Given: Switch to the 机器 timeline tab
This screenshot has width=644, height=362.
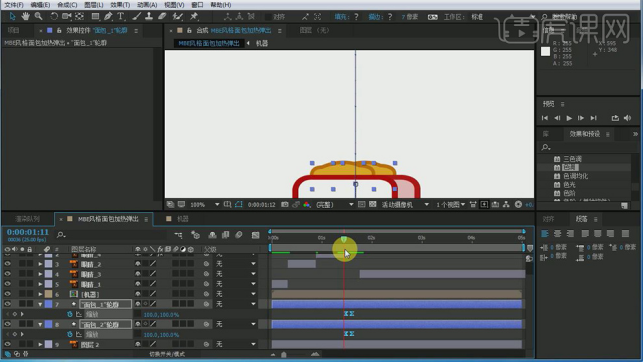Looking at the screenshot, I should point(182,219).
